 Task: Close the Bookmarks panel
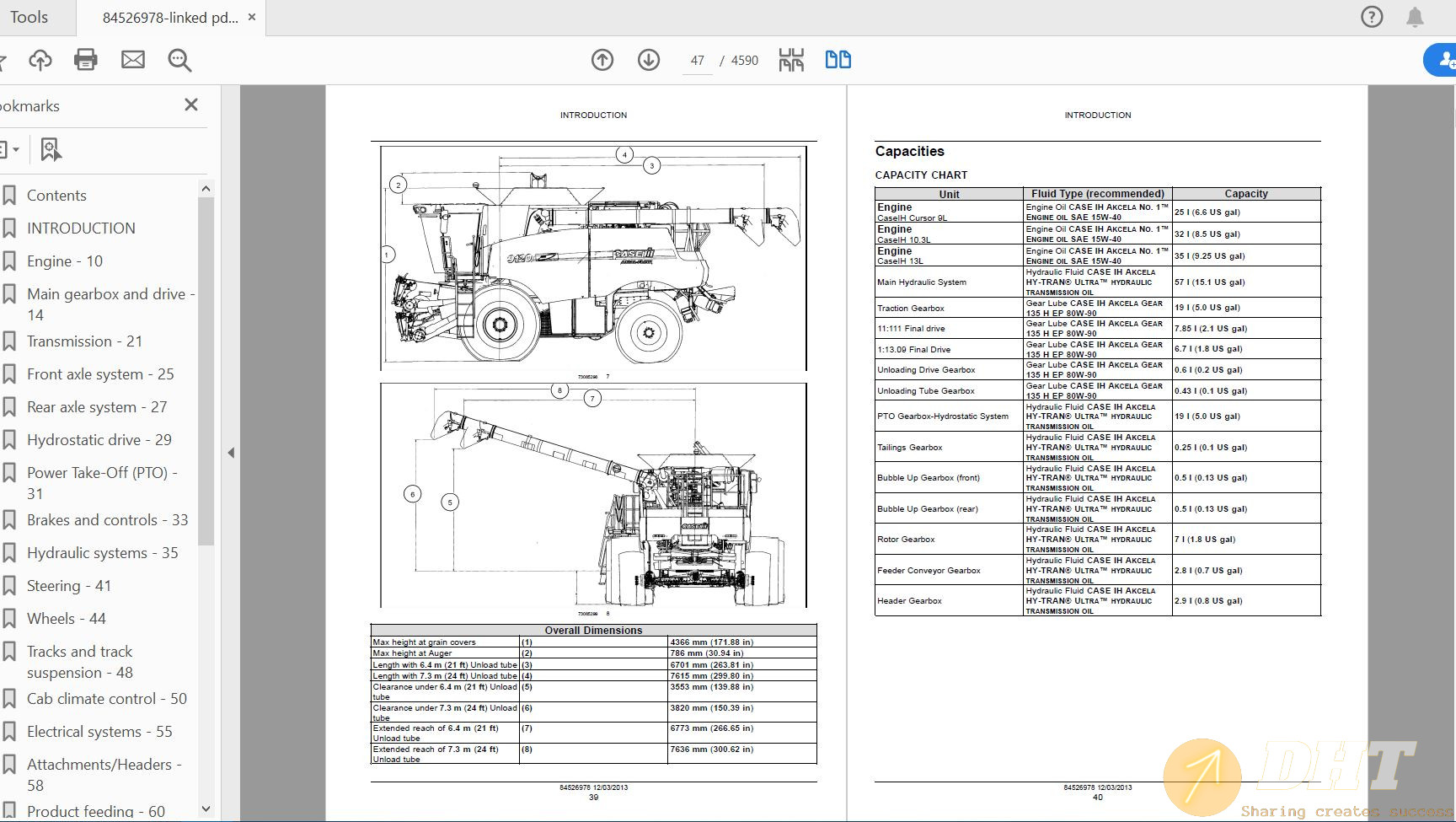click(x=191, y=105)
